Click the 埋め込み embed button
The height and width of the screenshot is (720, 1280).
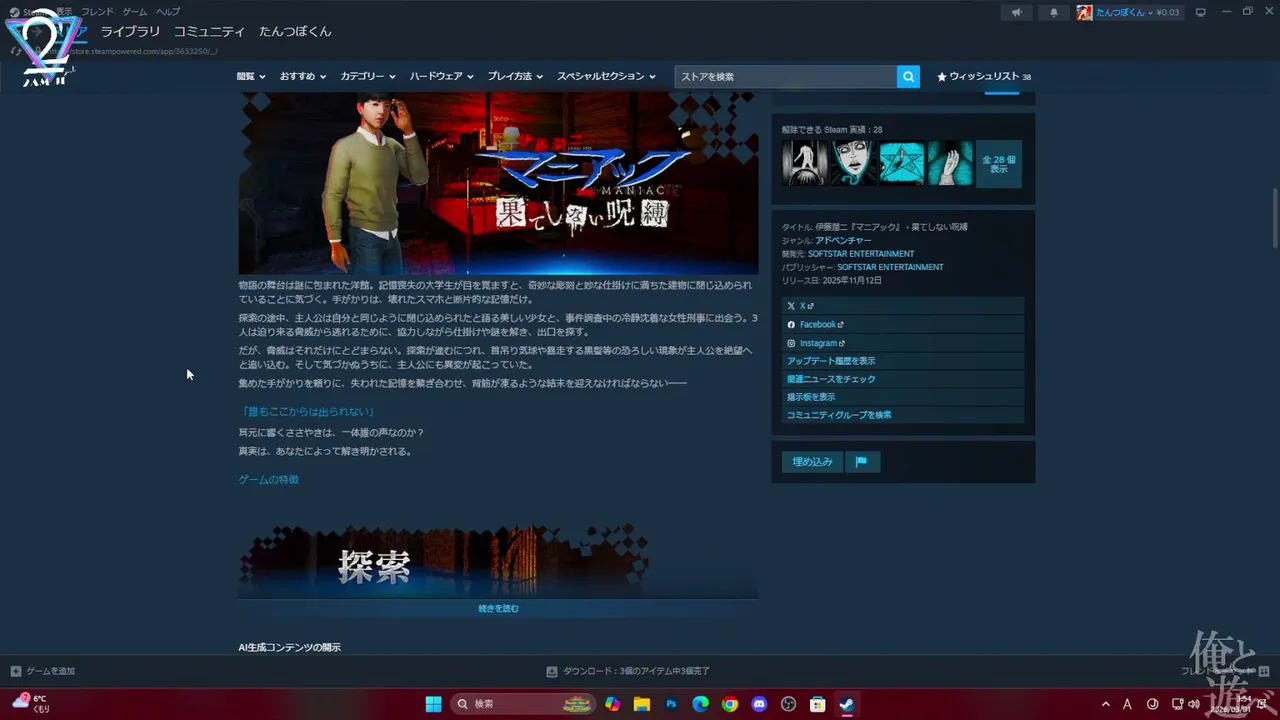pos(812,462)
